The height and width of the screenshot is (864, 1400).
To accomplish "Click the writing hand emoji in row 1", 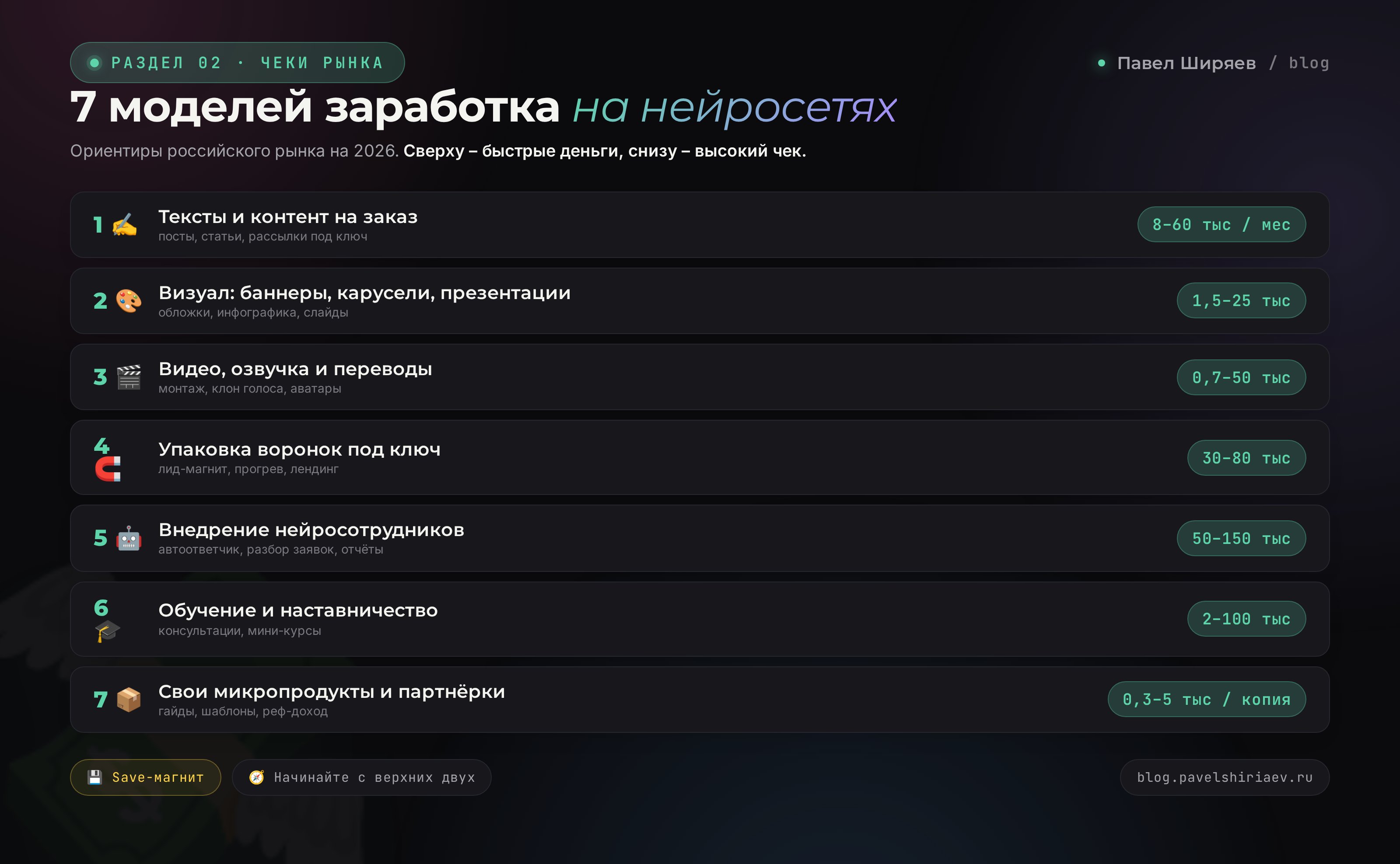I will 124,225.
